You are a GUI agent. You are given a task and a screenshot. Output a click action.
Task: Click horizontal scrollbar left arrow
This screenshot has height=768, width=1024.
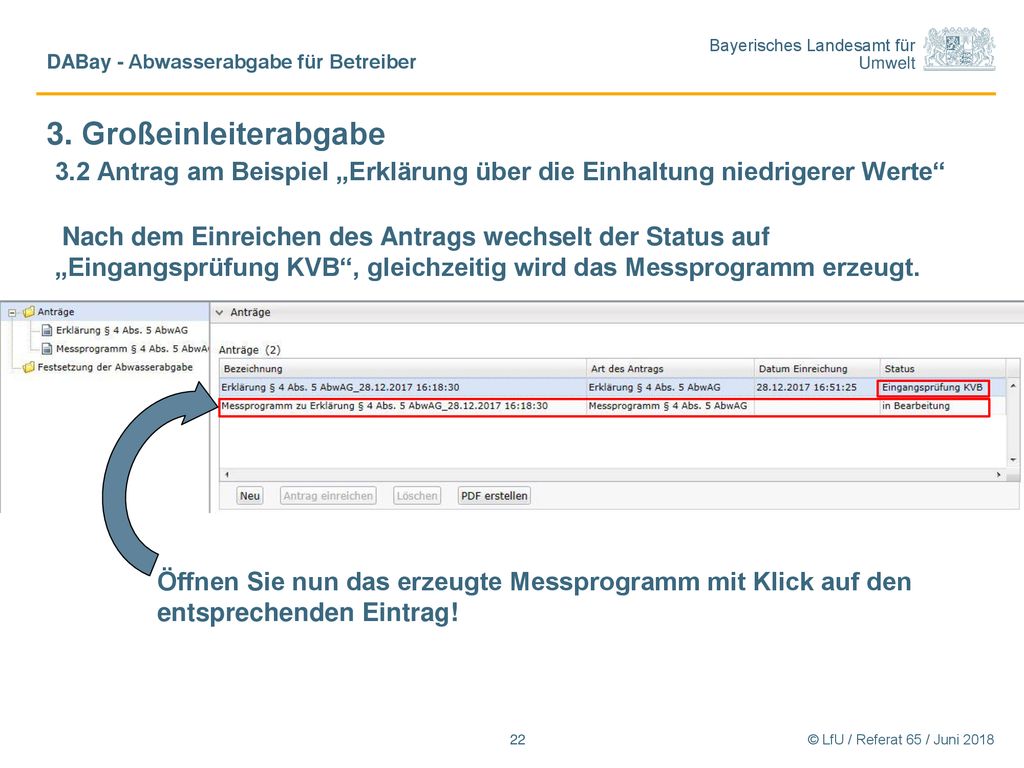[227, 475]
